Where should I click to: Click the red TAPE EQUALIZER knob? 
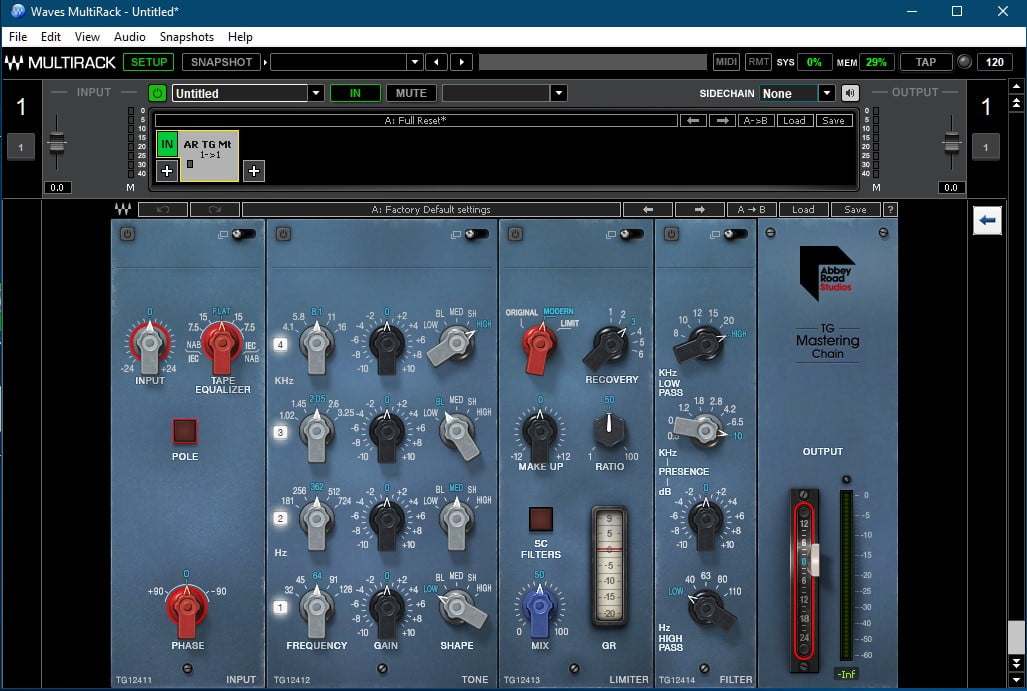point(222,346)
